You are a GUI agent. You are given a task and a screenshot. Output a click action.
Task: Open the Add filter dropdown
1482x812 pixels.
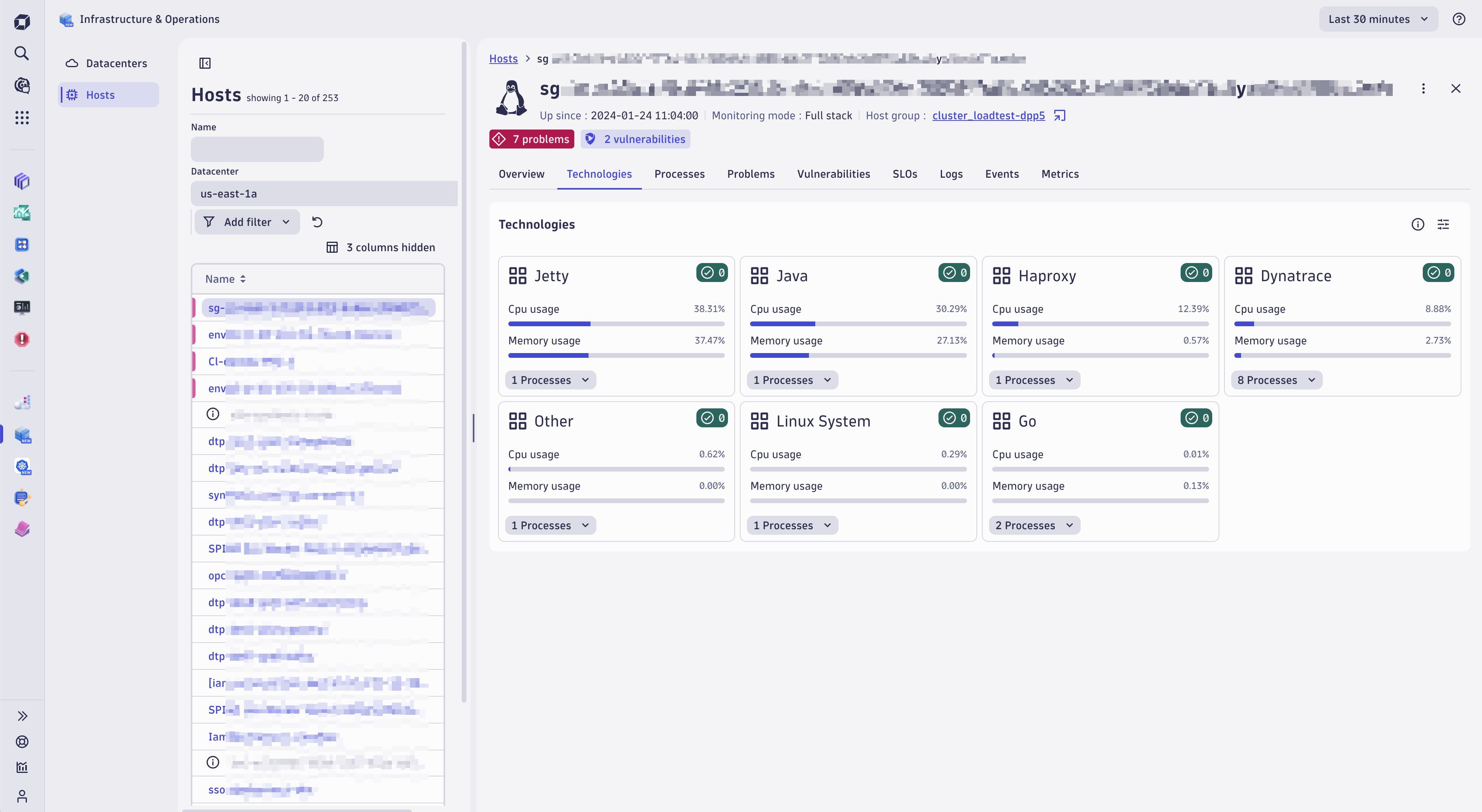point(247,222)
